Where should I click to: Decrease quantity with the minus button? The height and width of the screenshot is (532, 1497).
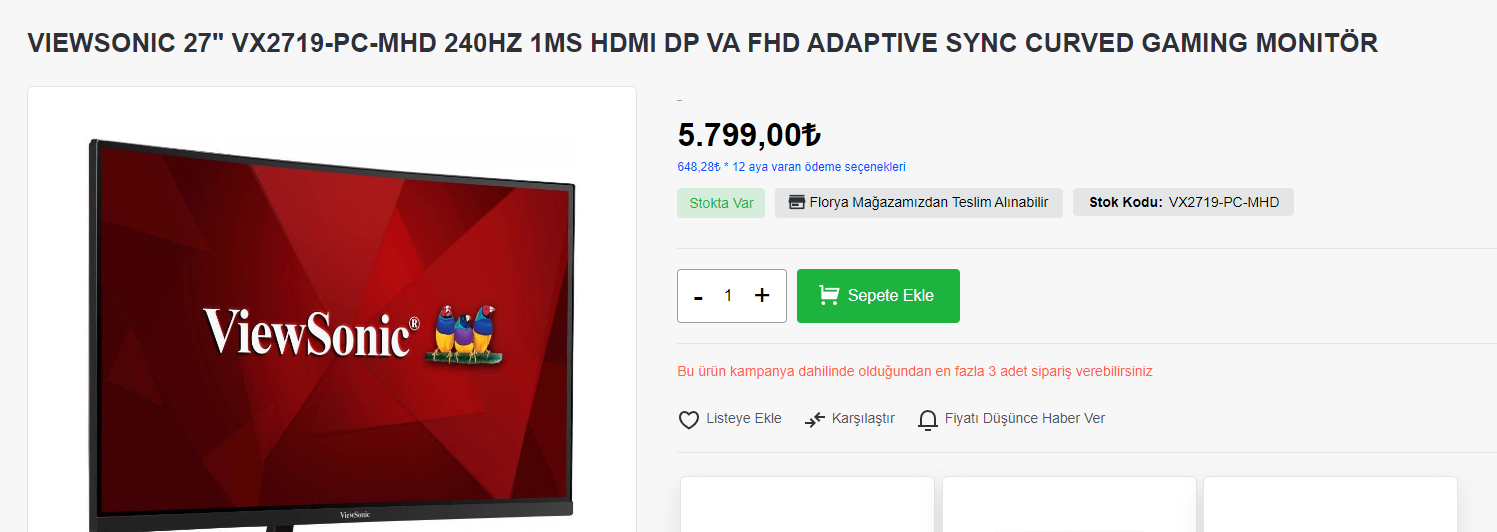[698, 297]
